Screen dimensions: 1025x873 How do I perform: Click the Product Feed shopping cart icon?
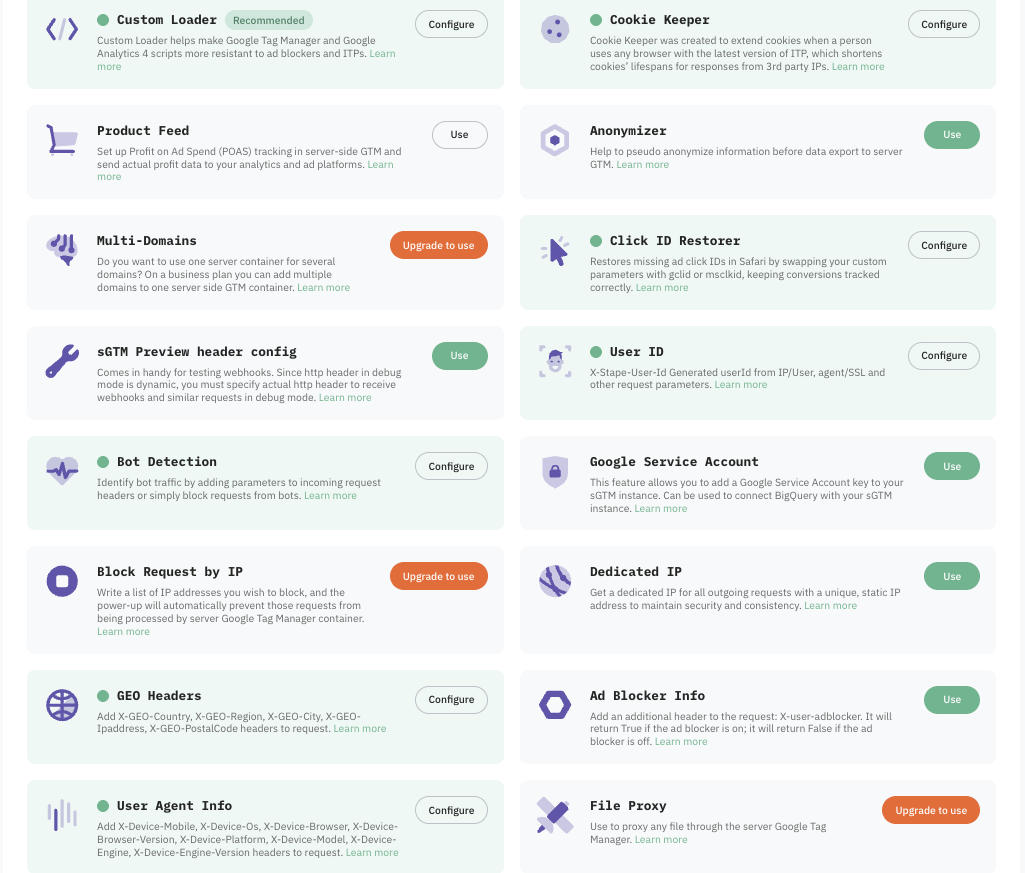click(62, 140)
